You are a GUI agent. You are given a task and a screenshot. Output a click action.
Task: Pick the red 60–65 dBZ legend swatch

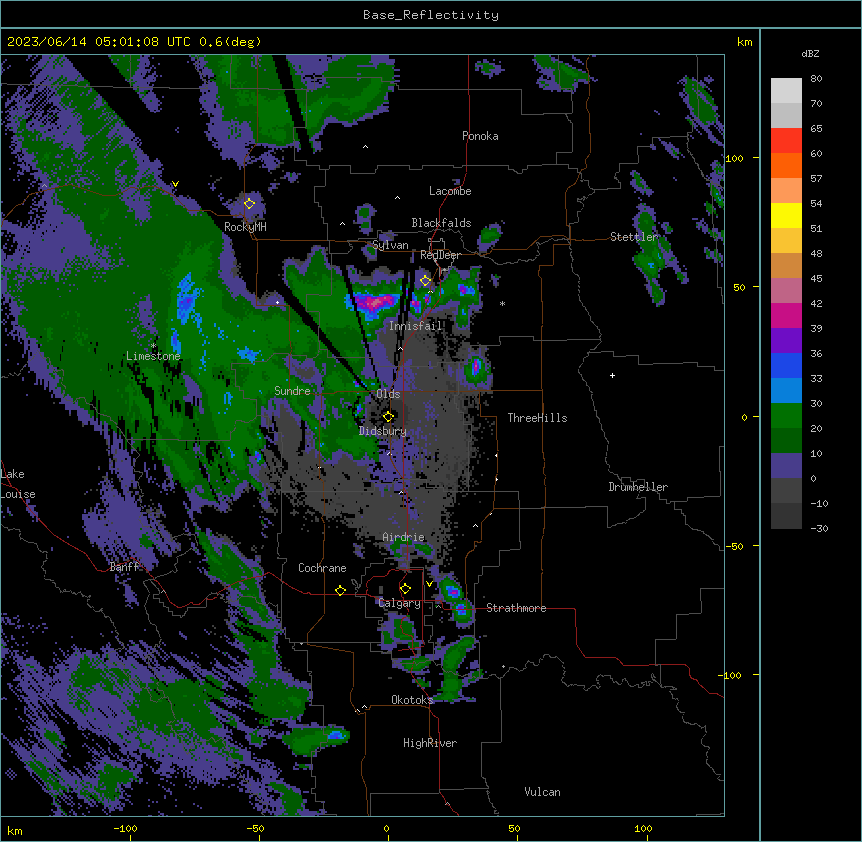[786, 140]
